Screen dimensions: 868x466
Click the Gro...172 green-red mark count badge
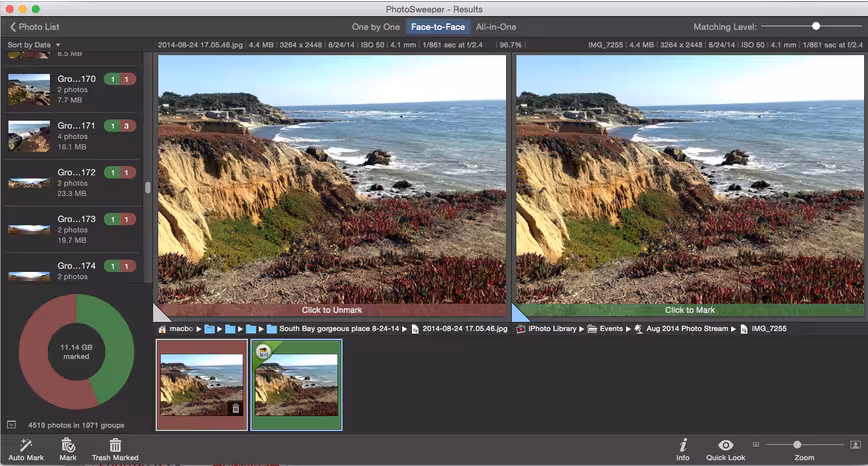120,172
